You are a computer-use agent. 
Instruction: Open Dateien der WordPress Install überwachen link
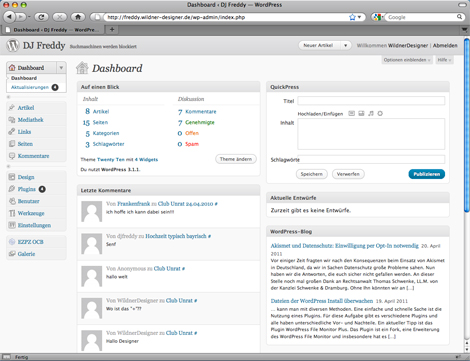[322, 301]
